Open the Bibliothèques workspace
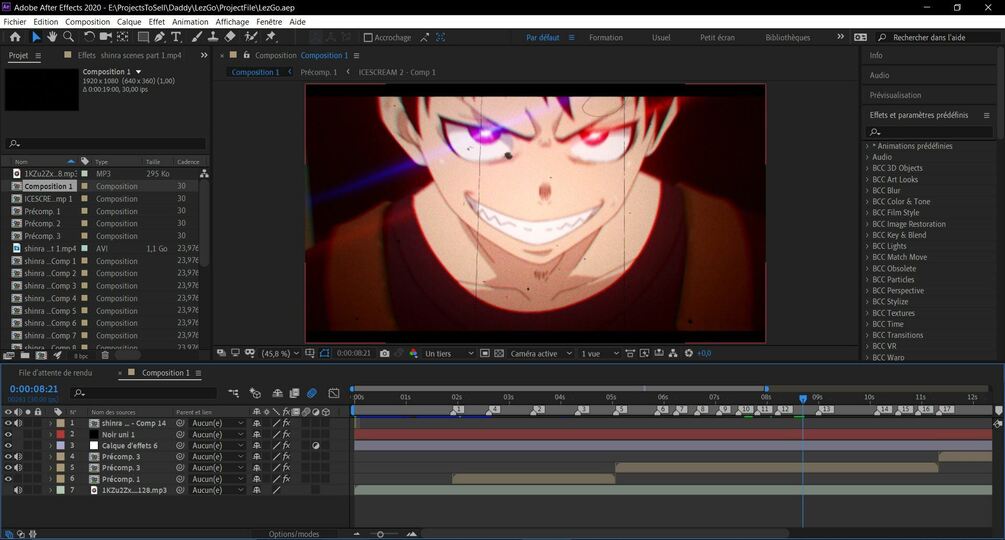This screenshot has height=540, width=1005. [788, 38]
